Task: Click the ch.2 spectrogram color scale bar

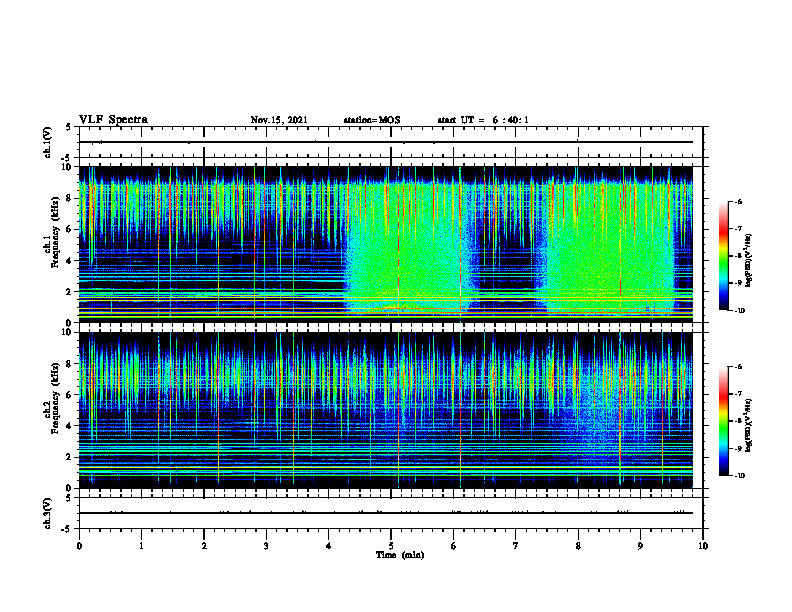Action: (x=724, y=421)
